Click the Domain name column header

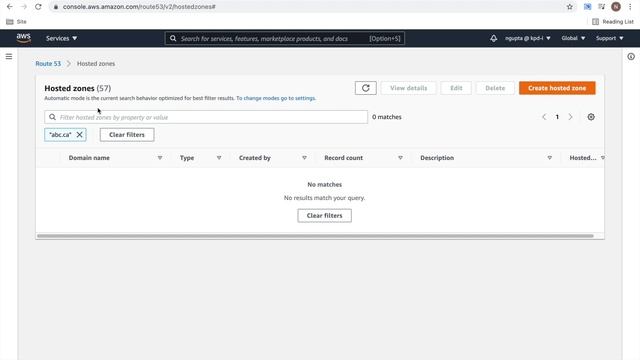(x=89, y=158)
